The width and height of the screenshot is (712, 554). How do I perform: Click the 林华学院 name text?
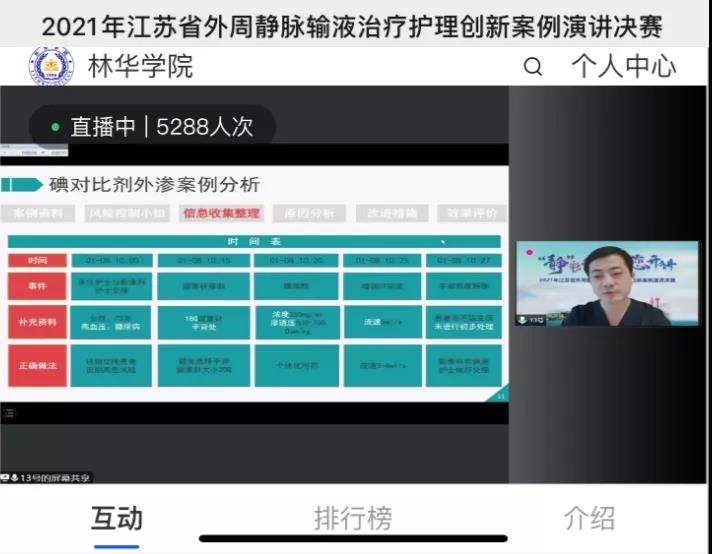(x=141, y=67)
